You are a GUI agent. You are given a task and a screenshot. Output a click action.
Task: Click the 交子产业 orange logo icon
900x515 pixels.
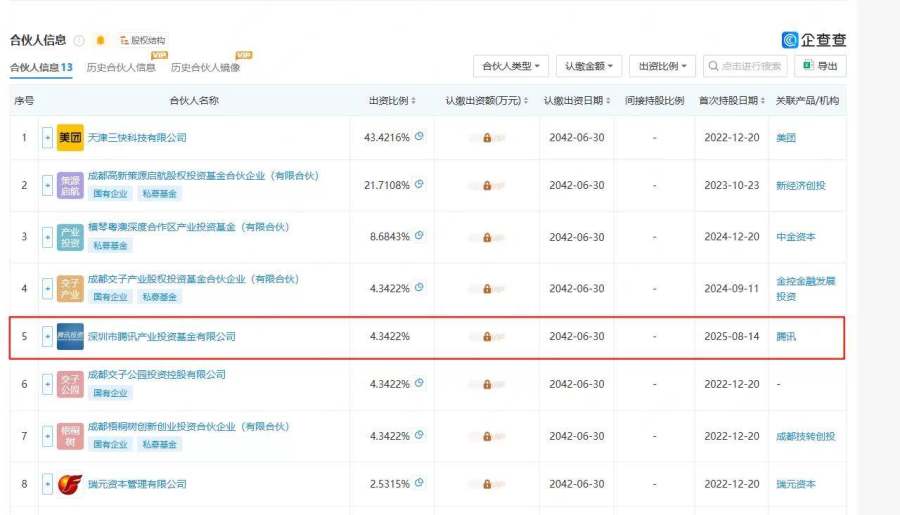pos(70,288)
